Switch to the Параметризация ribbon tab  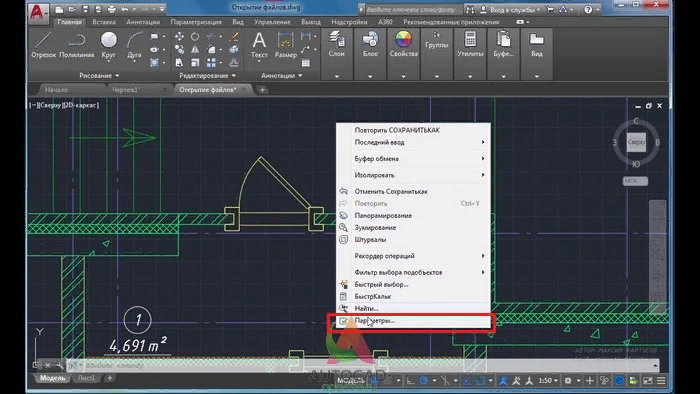coord(196,22)
